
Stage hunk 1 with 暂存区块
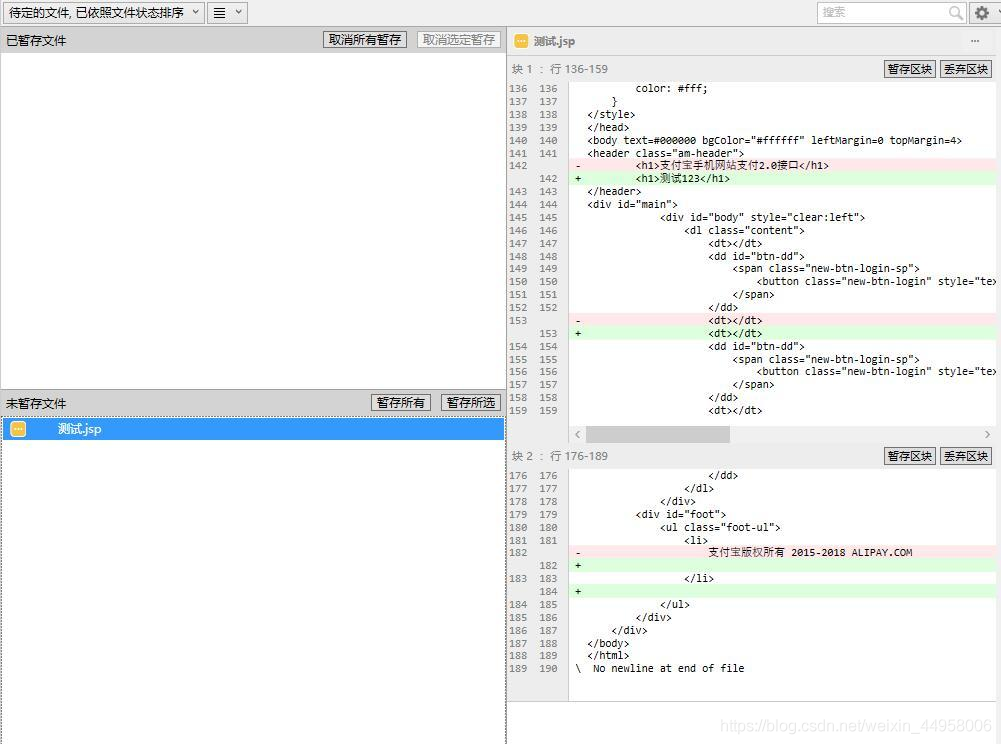pos(910,69)
